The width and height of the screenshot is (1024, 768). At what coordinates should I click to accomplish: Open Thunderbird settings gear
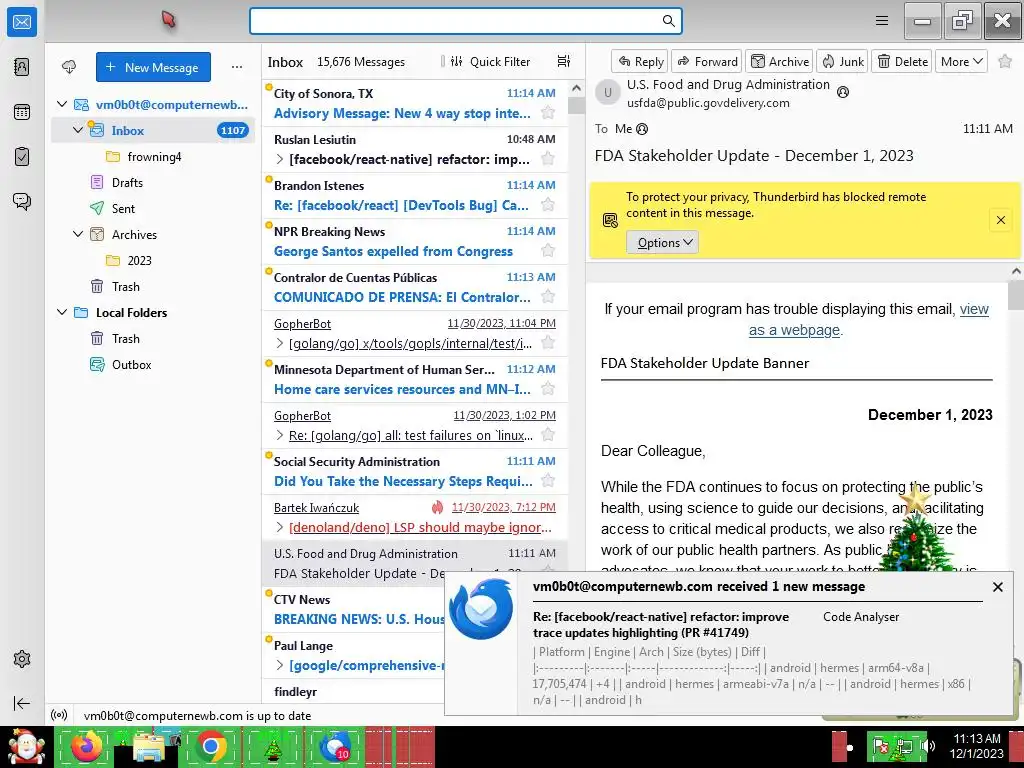coord(22,659)
